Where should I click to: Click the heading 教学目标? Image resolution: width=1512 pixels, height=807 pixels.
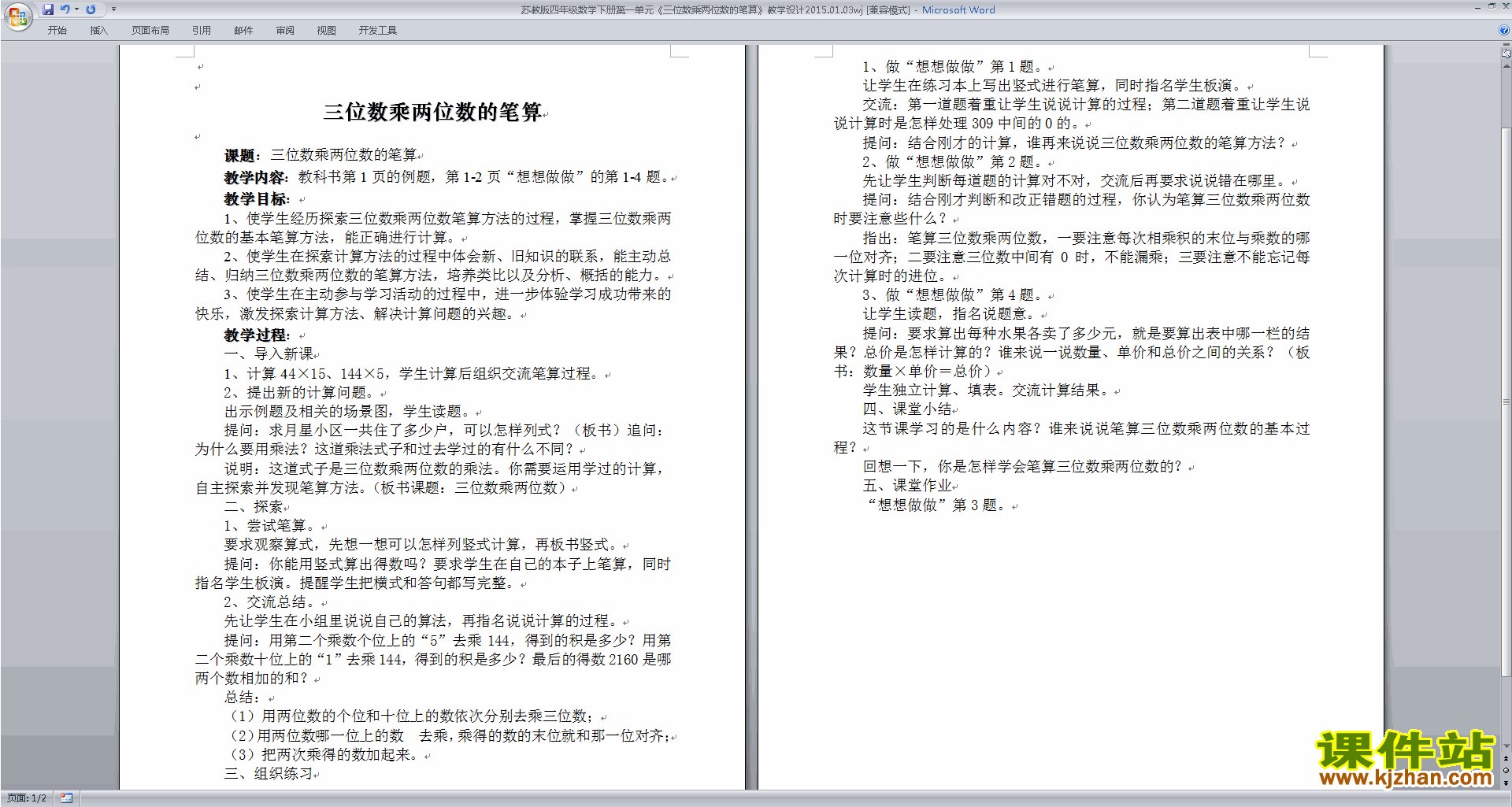click(256, 199)
